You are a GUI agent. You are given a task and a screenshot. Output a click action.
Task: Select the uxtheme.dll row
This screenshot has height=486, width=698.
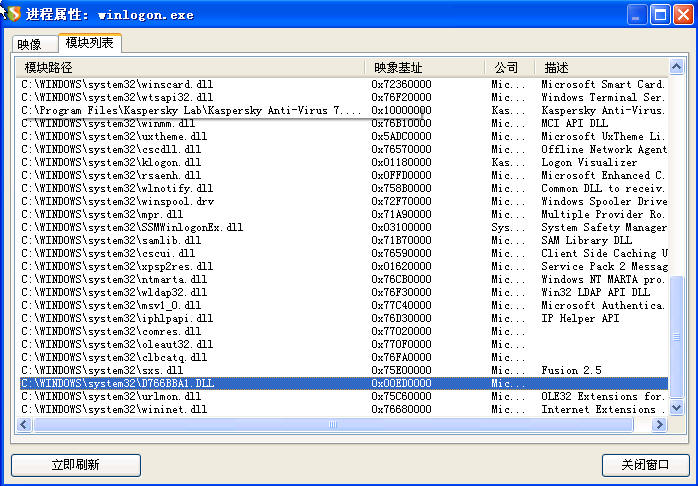[x=344, y=136]
